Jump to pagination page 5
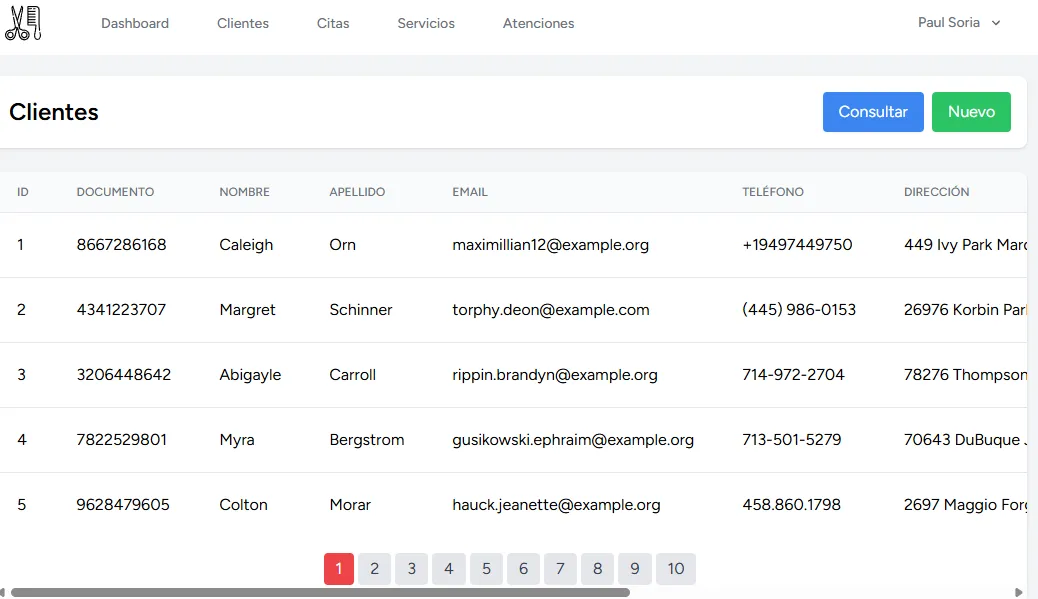Viewport: 1038px width, 599px height. 486,569
